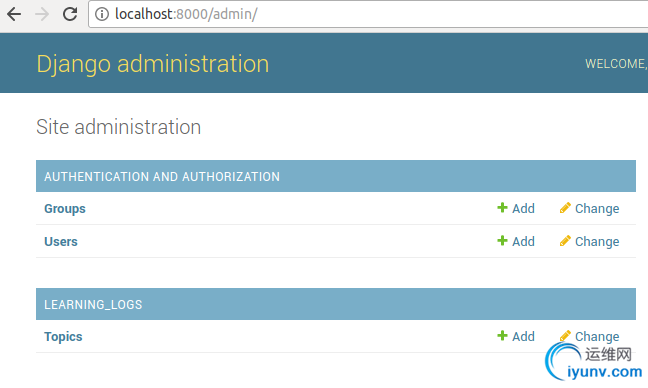
Task: Open the Authentication and Authorization section
Action: coord(162,176)
